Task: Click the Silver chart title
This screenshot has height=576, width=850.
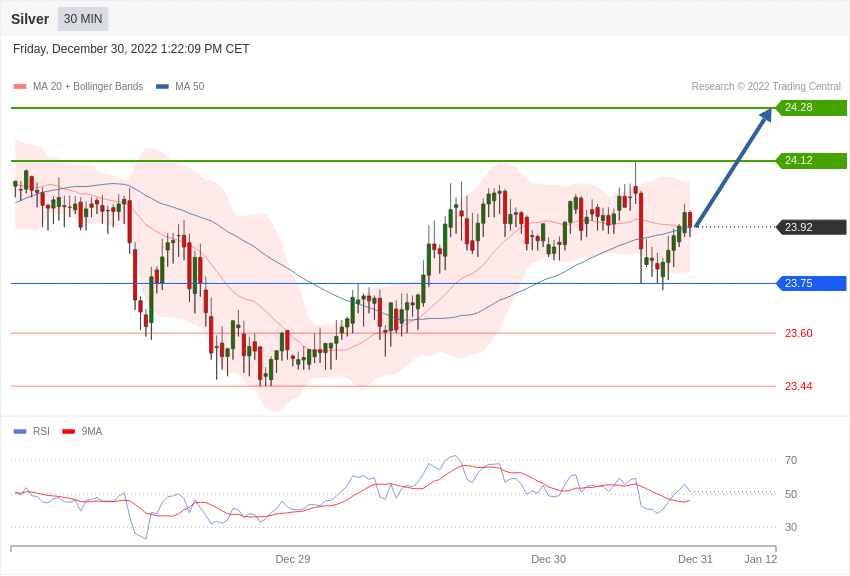Action: tap(30, 19)
